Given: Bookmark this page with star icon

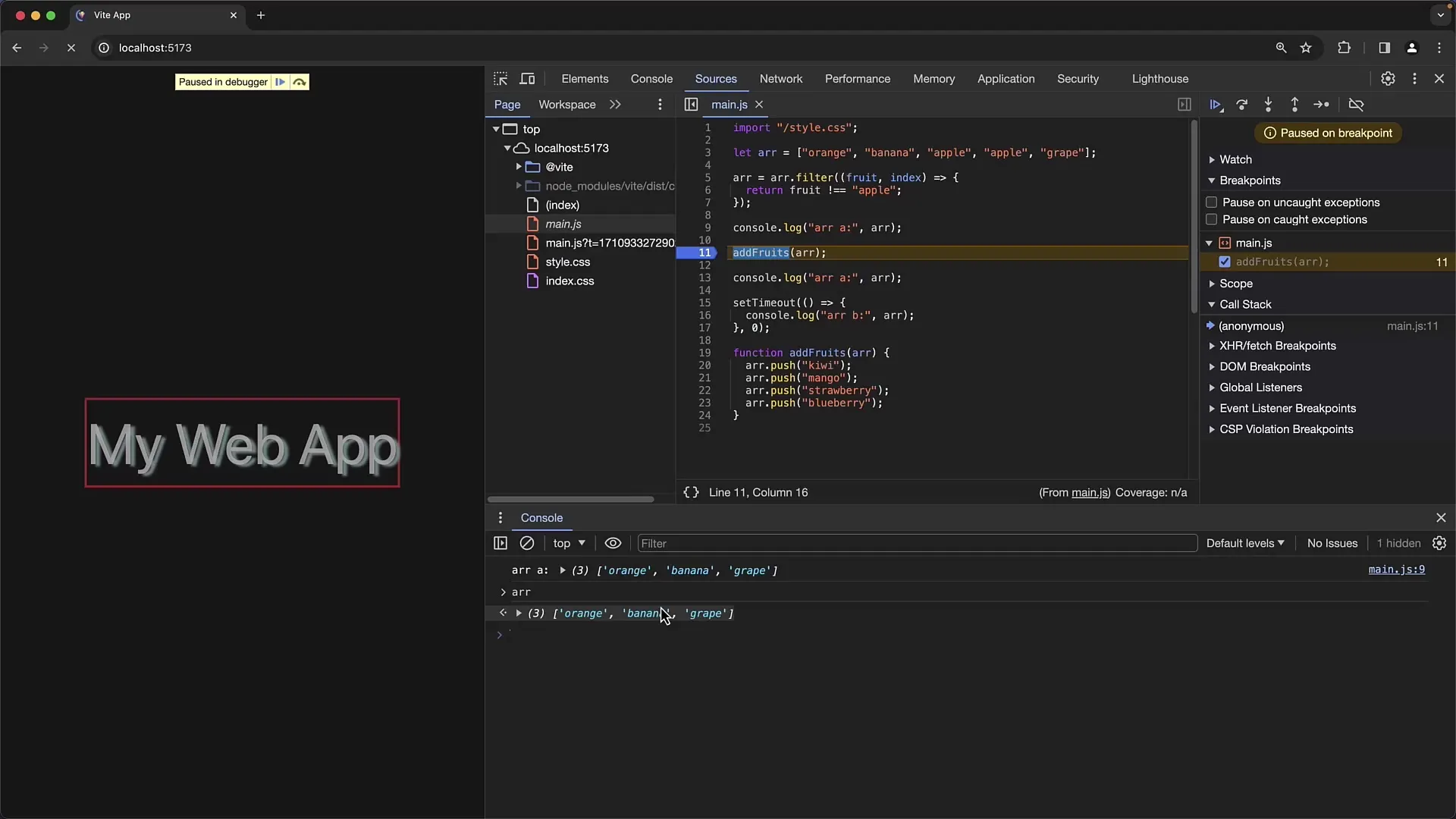Looking at the screenshot, I should 1306,48.
